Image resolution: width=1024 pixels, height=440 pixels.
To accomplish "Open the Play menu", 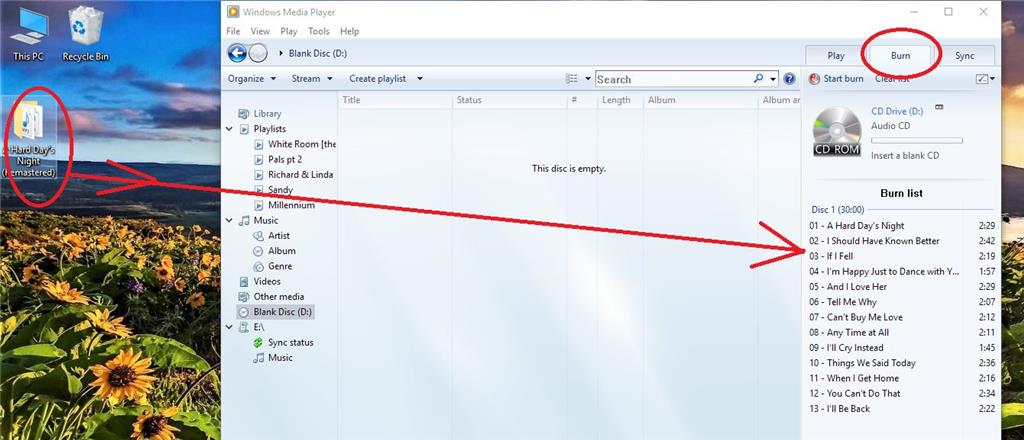I will point(289,31).
